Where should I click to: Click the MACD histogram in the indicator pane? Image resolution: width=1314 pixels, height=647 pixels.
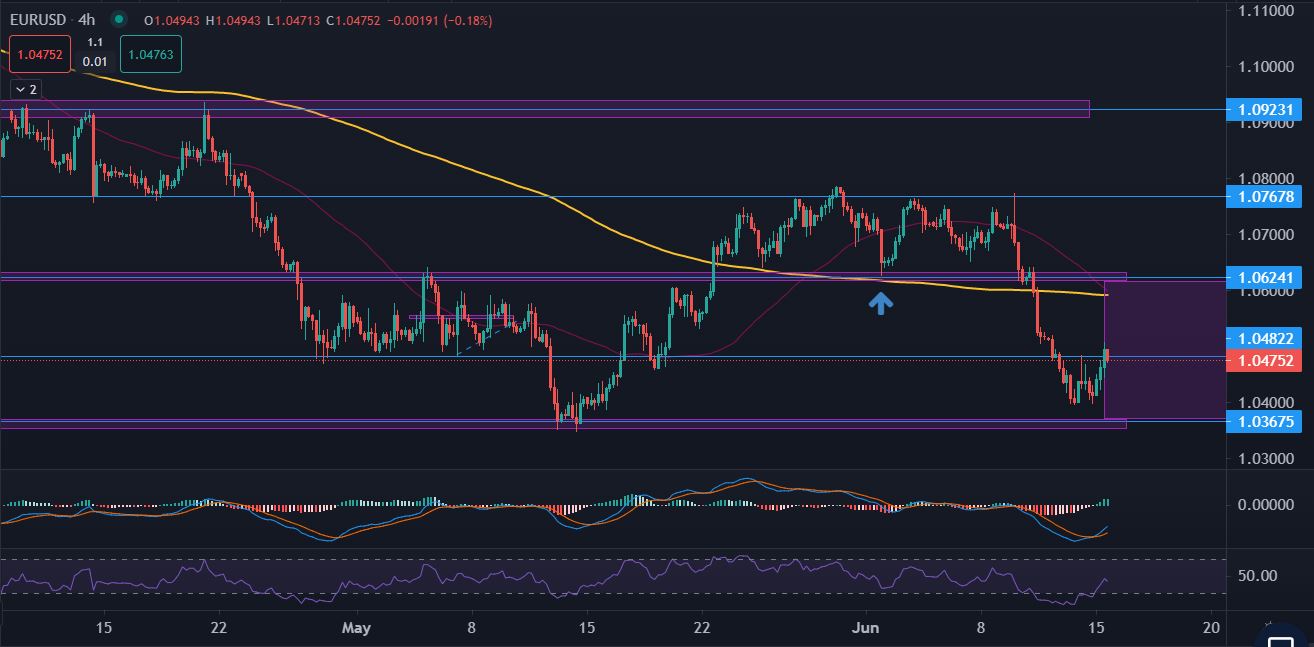tap(630, 500)
